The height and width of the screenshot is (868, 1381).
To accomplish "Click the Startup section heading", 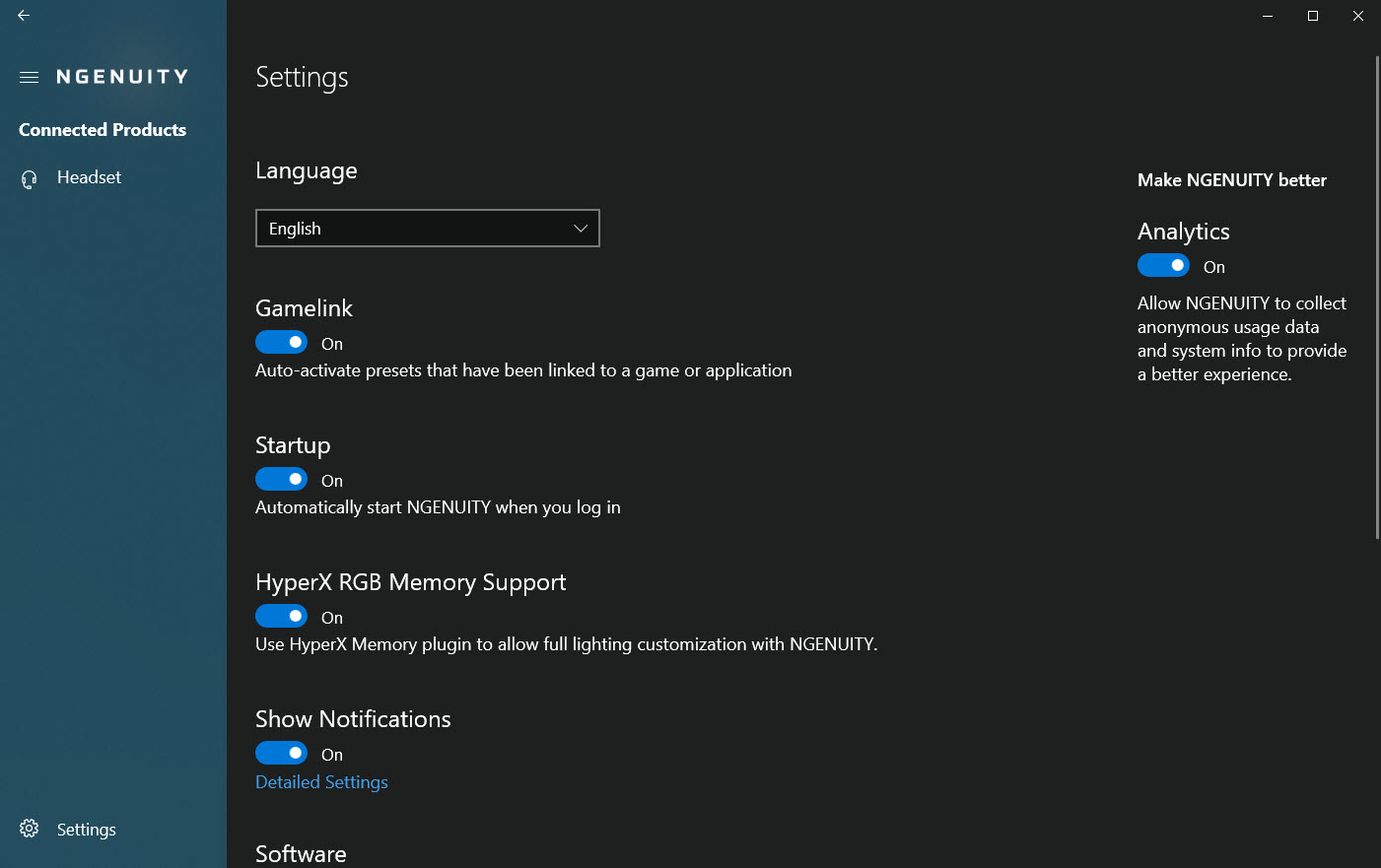I will [293, 445].
